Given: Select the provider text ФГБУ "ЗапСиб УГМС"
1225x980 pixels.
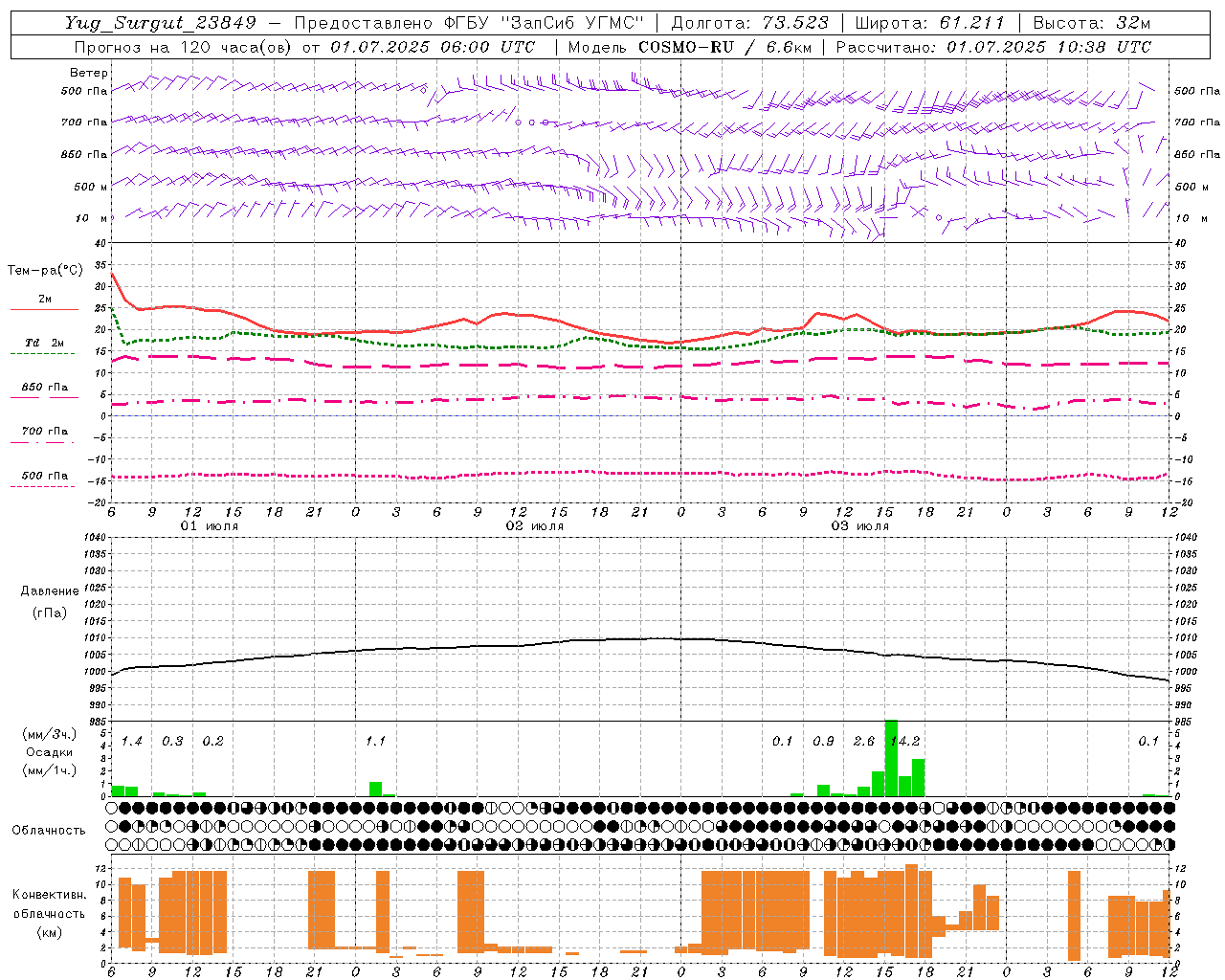Looking at the screenshot, I should tap(545, 23).
